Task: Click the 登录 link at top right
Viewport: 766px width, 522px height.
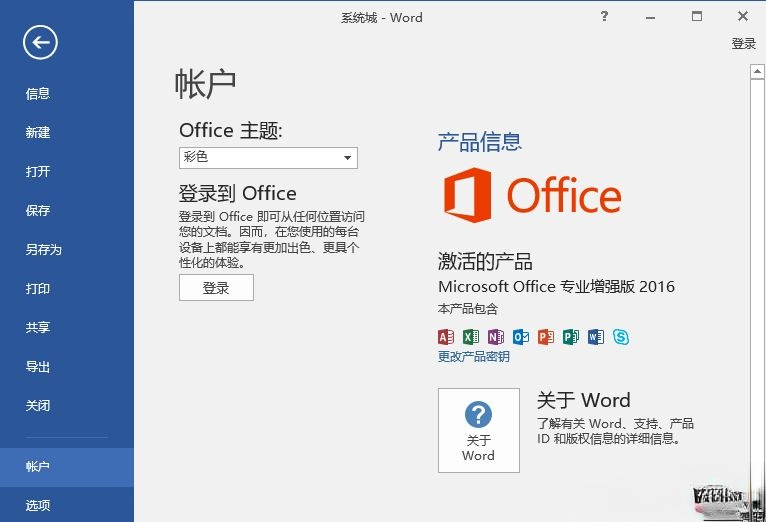Action: click(x=744, y=43)
